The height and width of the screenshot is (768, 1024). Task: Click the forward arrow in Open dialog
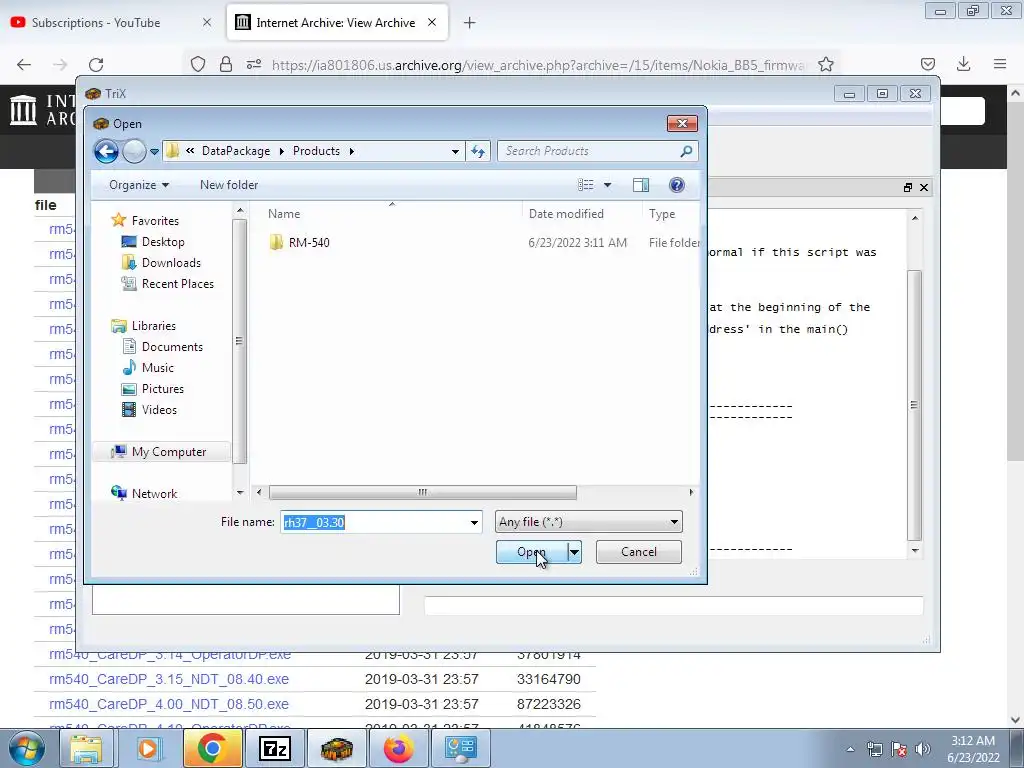(x=135, y=151)
